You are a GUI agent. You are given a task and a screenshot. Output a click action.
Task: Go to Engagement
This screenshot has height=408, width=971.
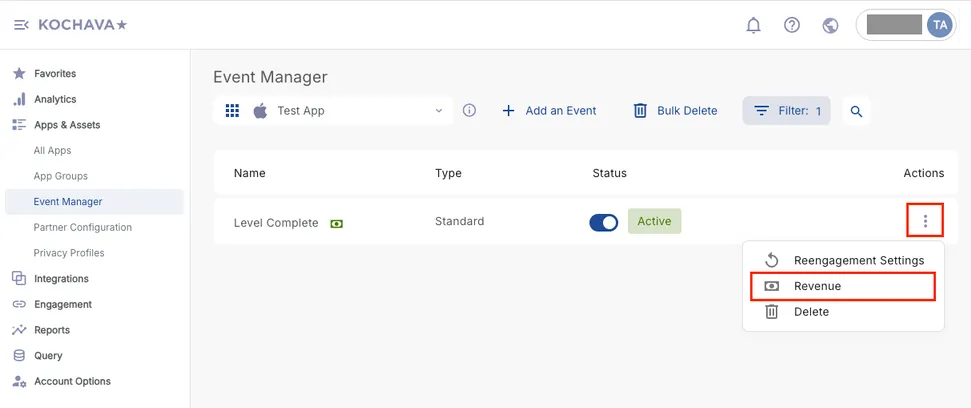[x=63, y=304]
